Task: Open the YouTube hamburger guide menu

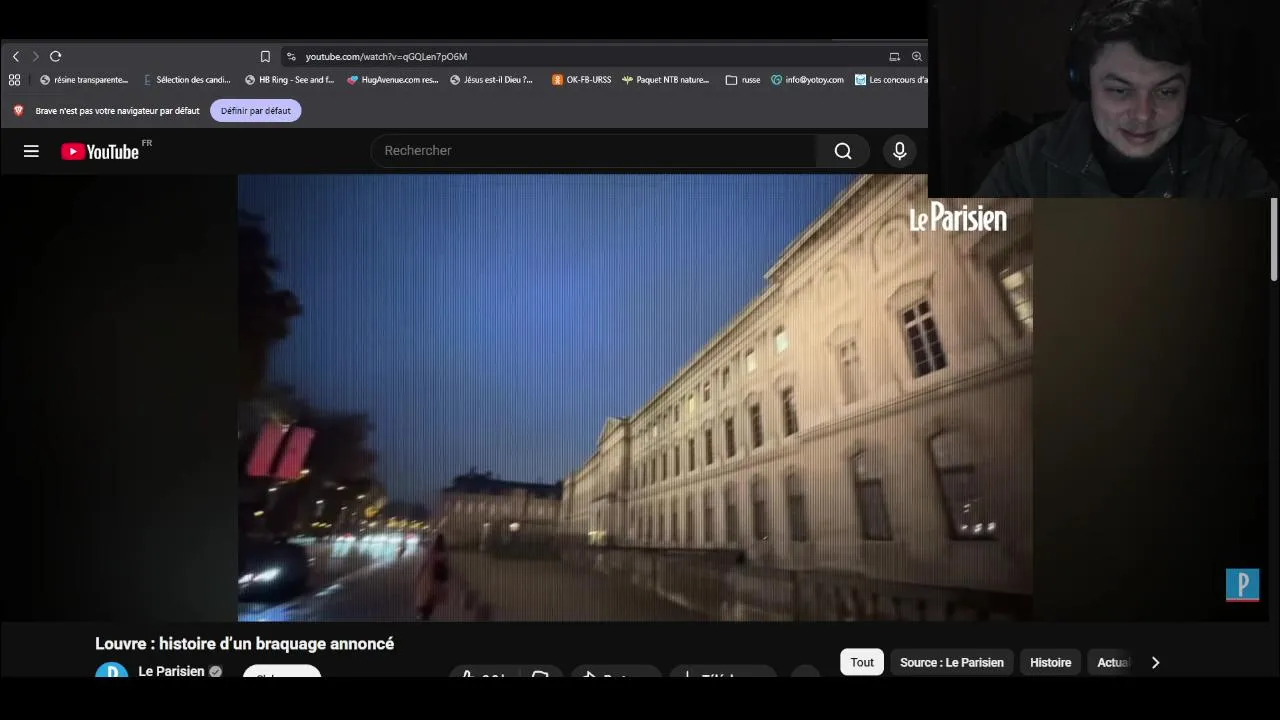Action: click(31, 151)
